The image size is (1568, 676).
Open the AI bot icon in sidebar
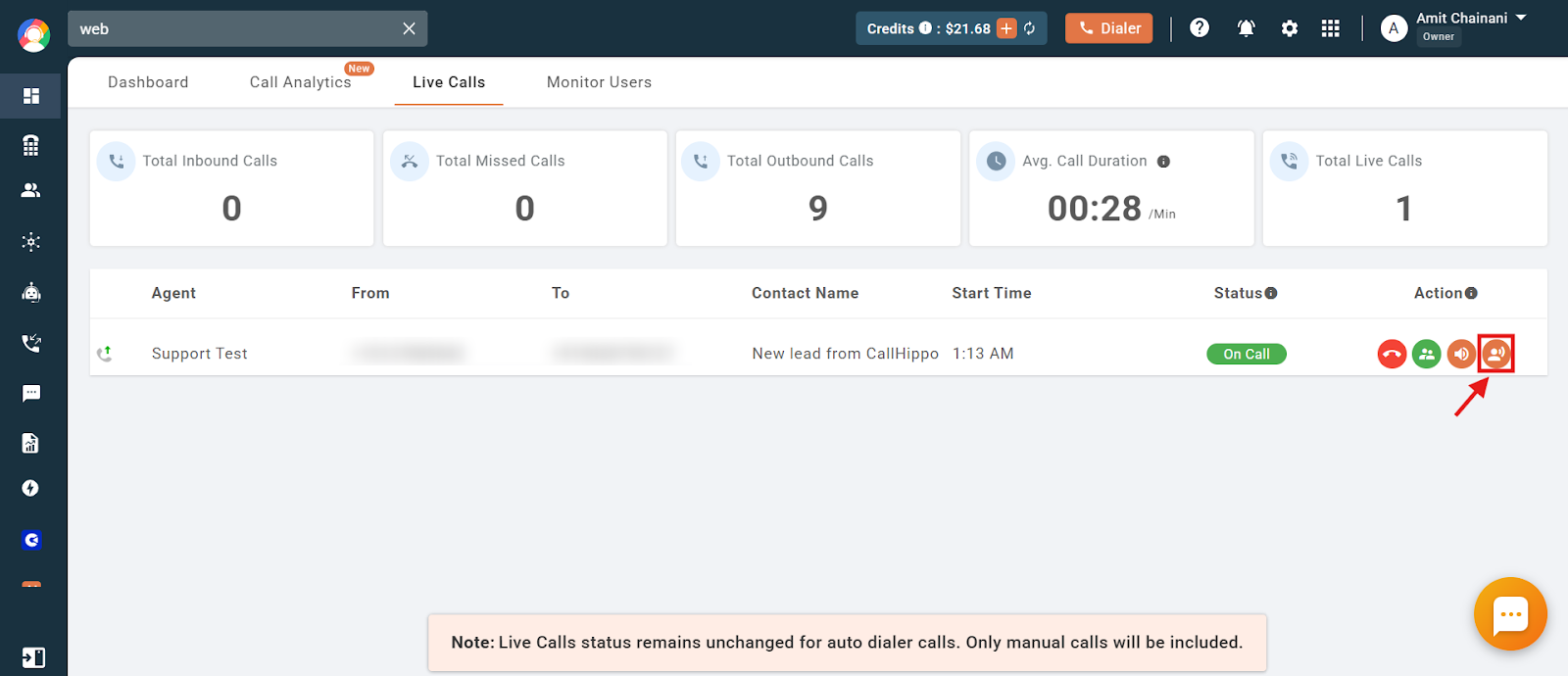(31, 292)
